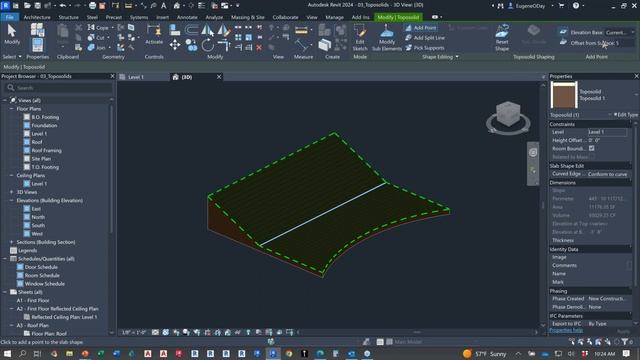
Task: Select the Move tool icon
Action: tap(175, 44)
